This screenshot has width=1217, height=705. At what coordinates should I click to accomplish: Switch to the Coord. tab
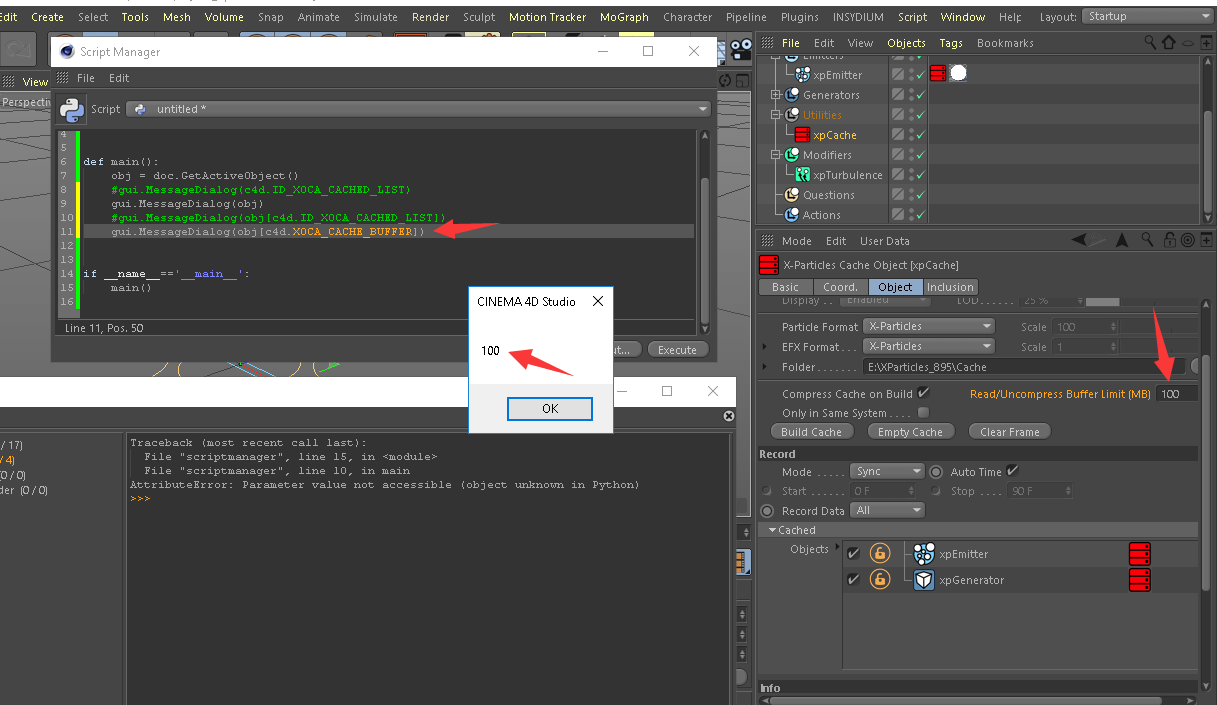pyautogui.click(x=840, y=287)
